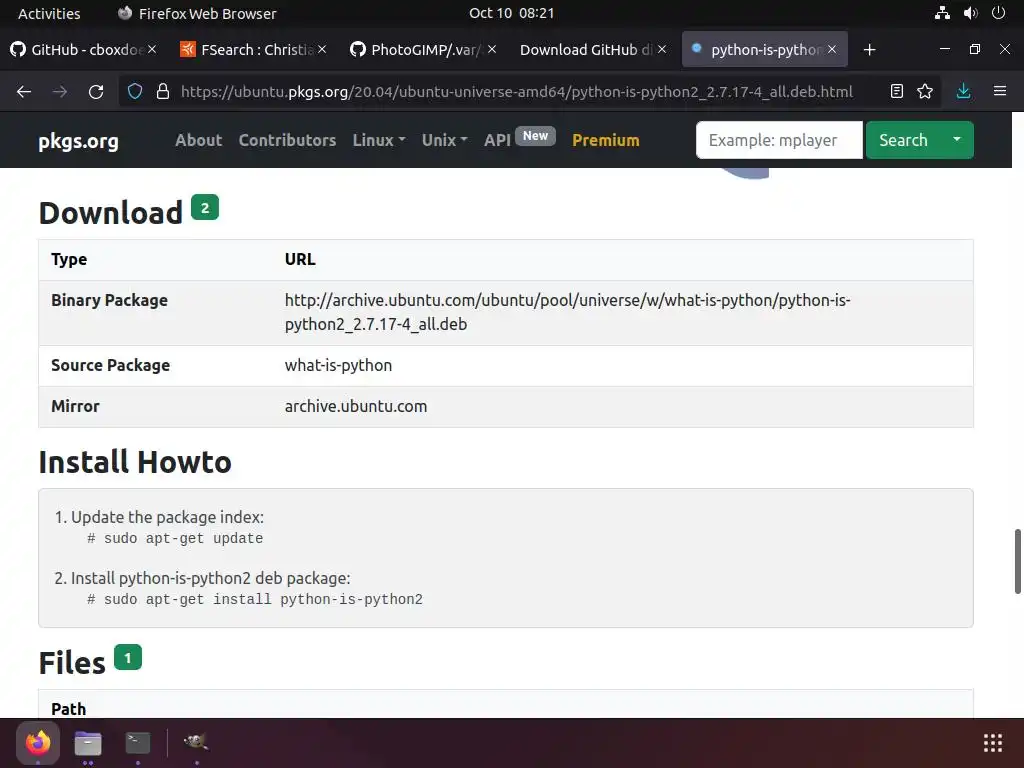Open the API link
The image size is (1024, 768).
tap(497, 140)
